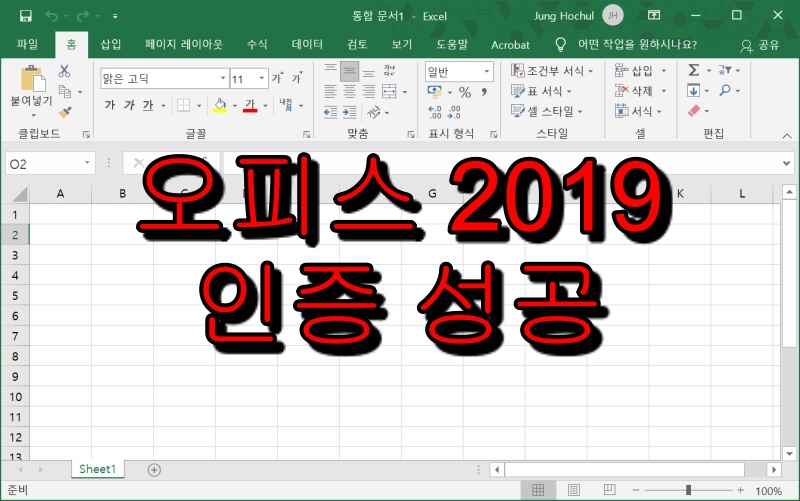800x501 pixels.
Task: Click the Select All corner triangle
Action: tap(19, 194)
